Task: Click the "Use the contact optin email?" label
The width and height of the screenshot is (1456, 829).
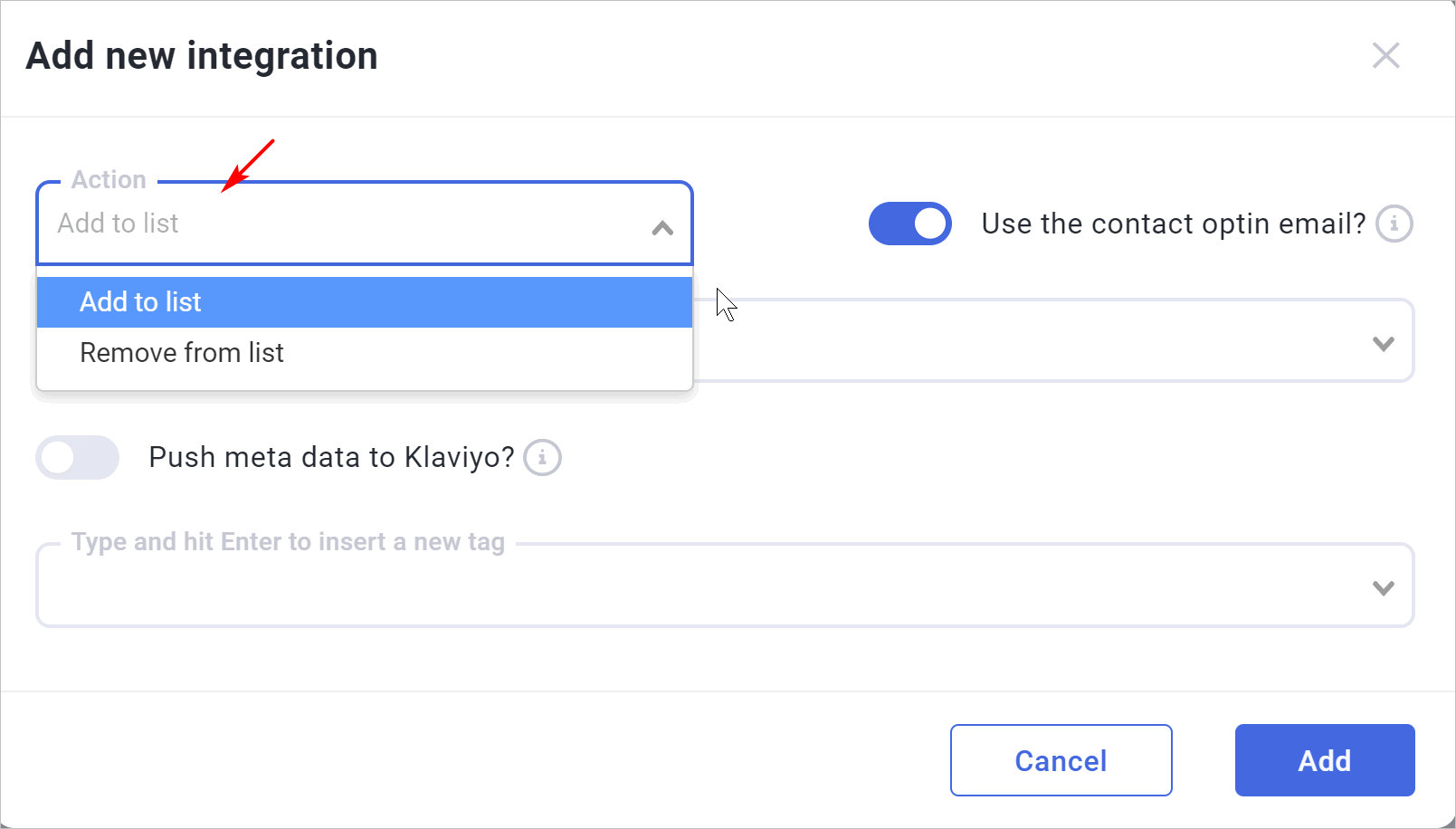Action: click(x=1173, y=224)
